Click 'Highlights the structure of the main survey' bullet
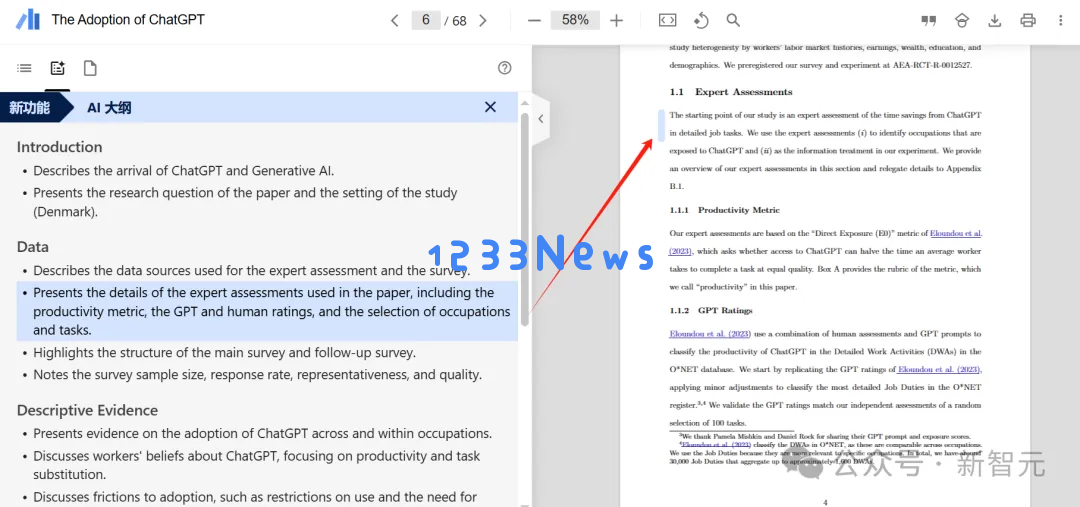This screenshot has height=507, width=1080. pos(225,353)
